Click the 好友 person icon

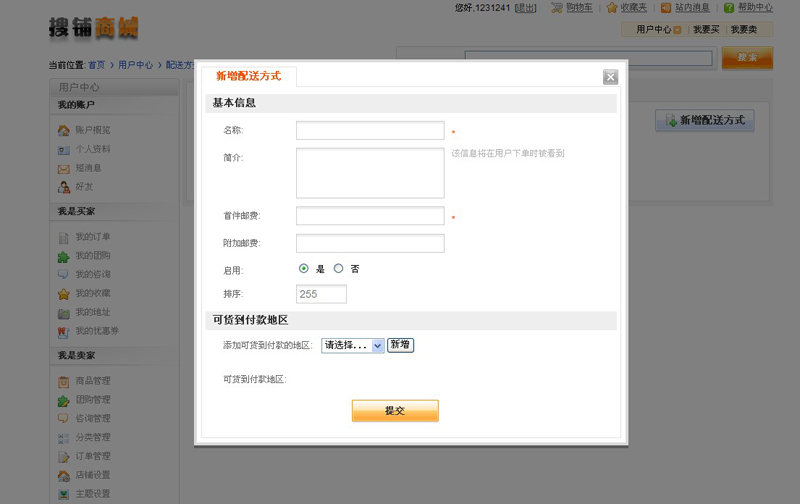click(63, 187)
